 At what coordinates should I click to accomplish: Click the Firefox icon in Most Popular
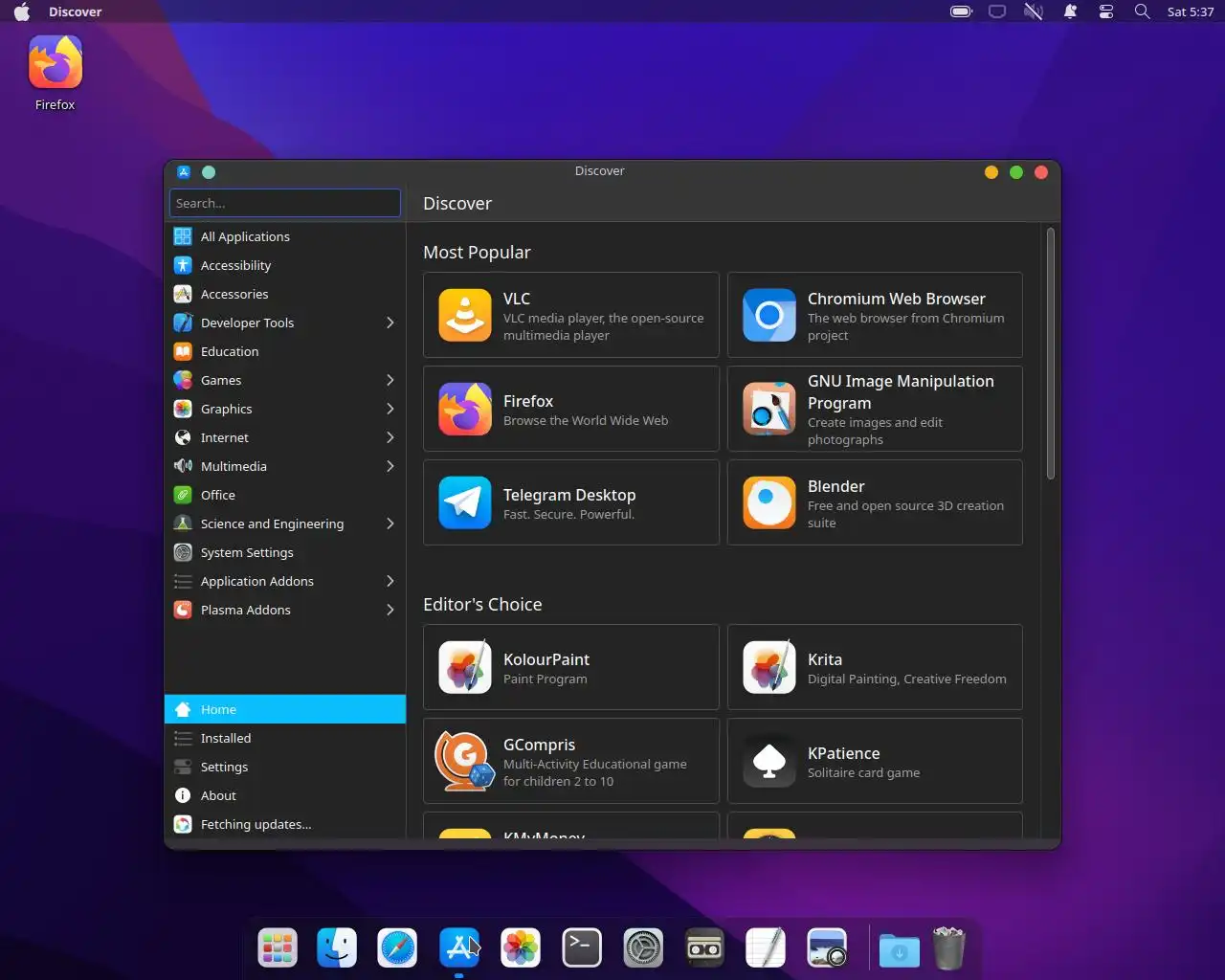coord(465,409)
